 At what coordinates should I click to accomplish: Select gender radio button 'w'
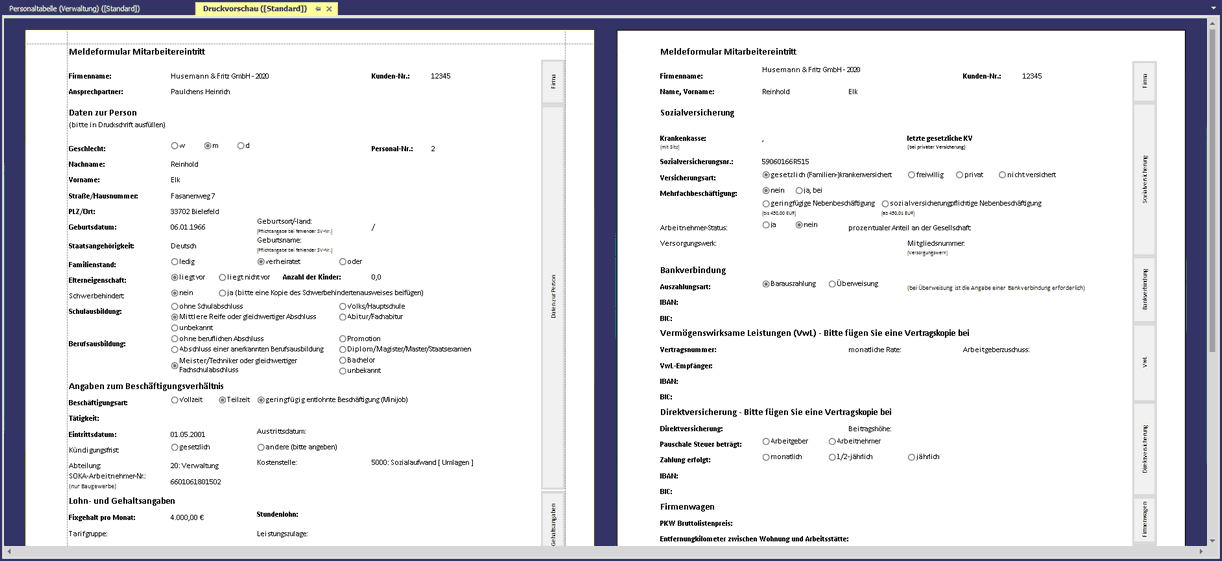click(x=175, y=146)
